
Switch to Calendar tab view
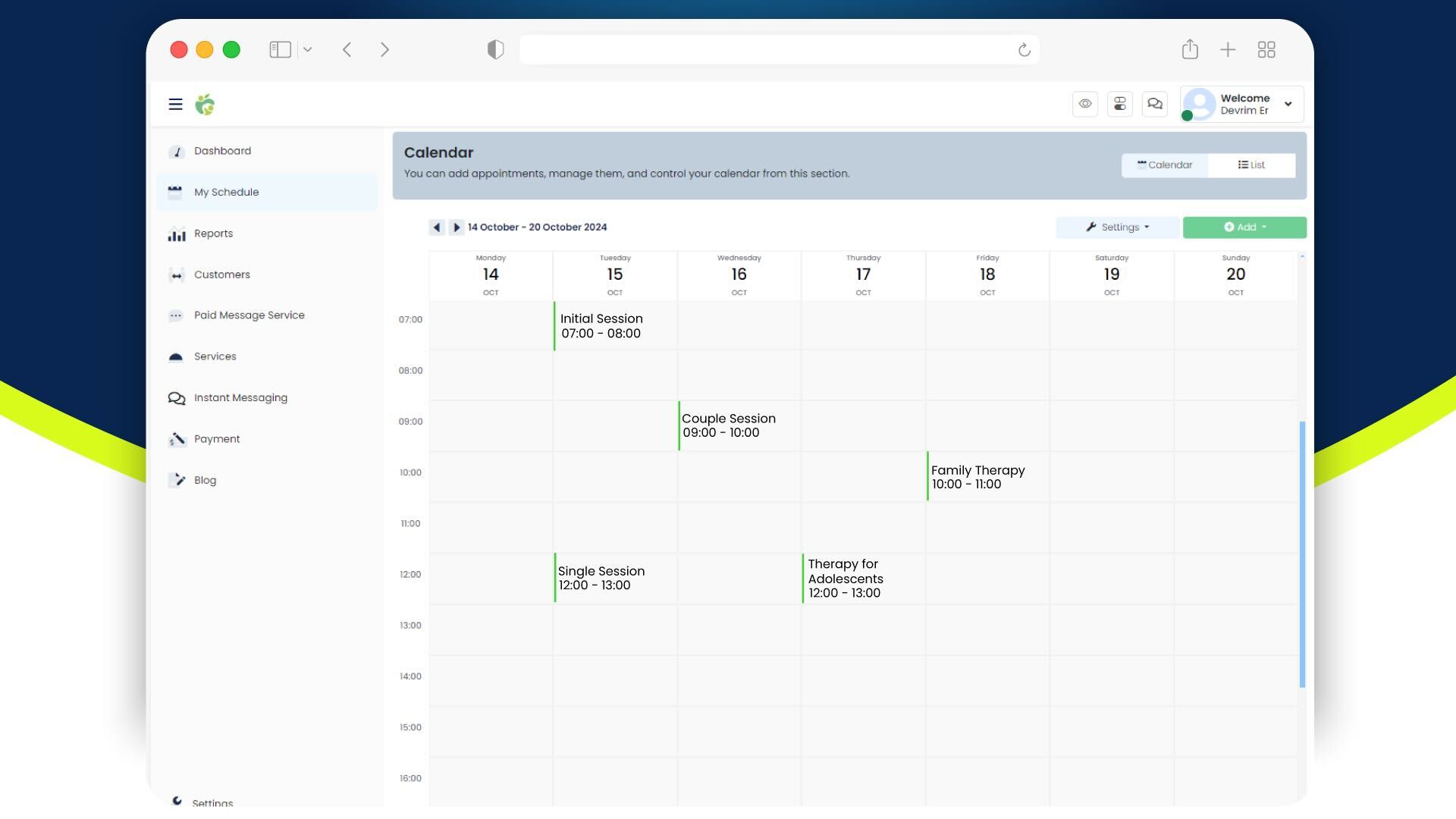1164,165
